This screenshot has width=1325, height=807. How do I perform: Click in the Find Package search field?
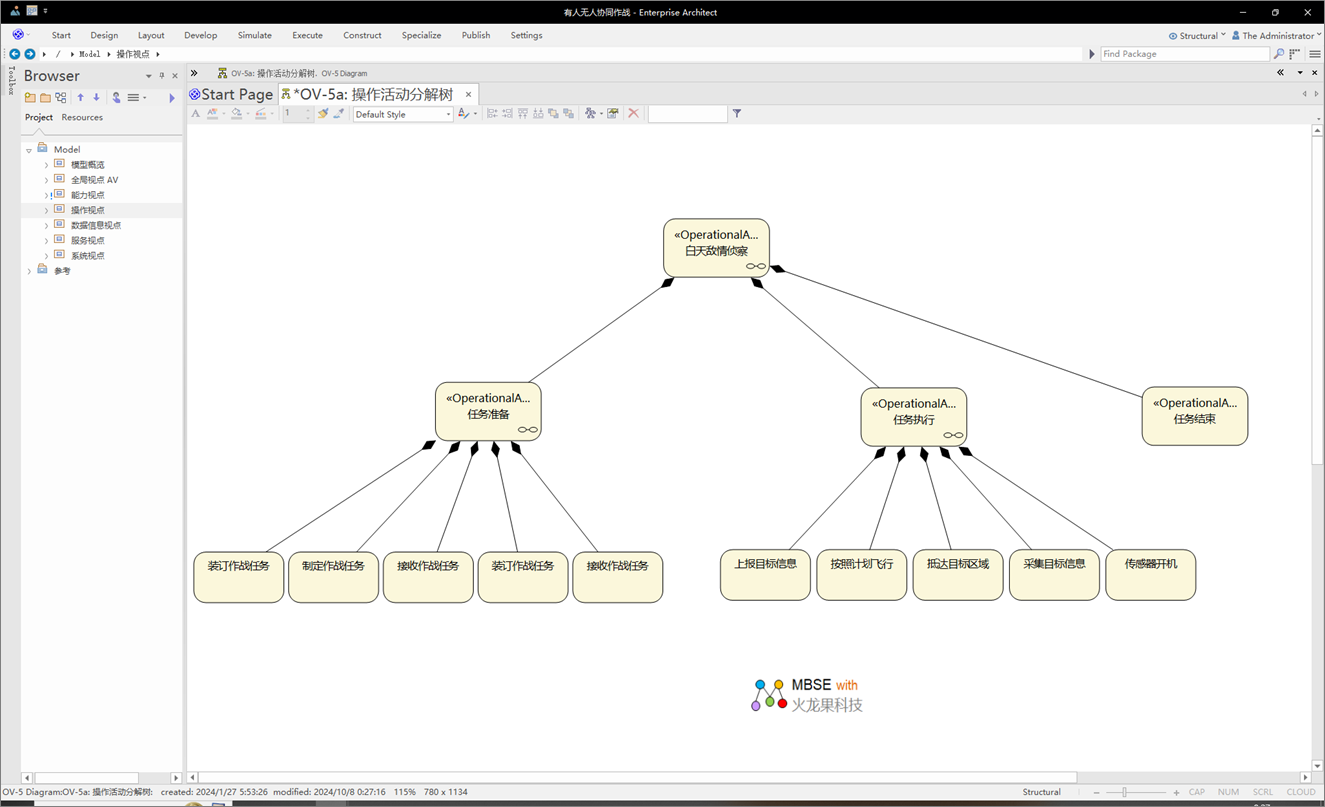pos(1185,54)
